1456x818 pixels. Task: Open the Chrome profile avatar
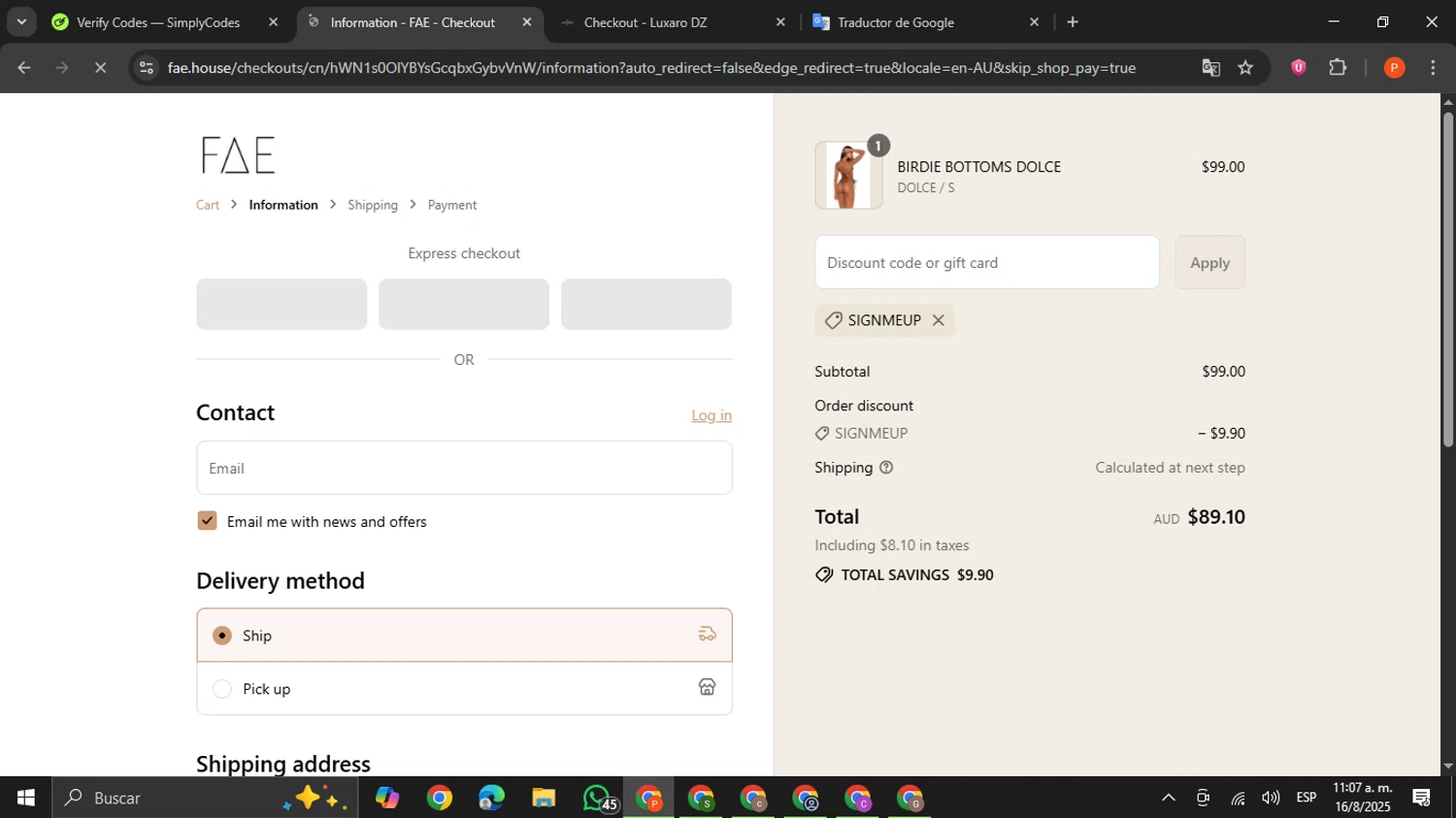coord(1394,68)
